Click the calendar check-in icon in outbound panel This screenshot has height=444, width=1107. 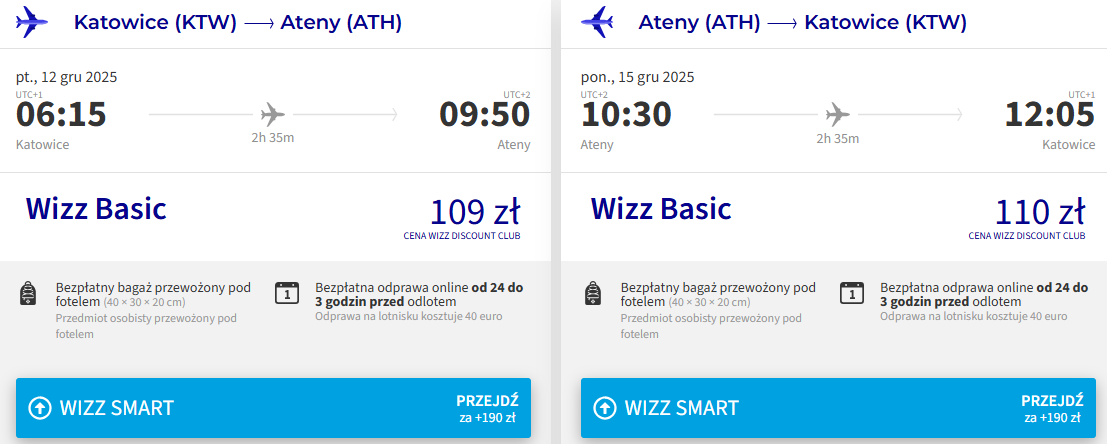[x=286, y=292]
